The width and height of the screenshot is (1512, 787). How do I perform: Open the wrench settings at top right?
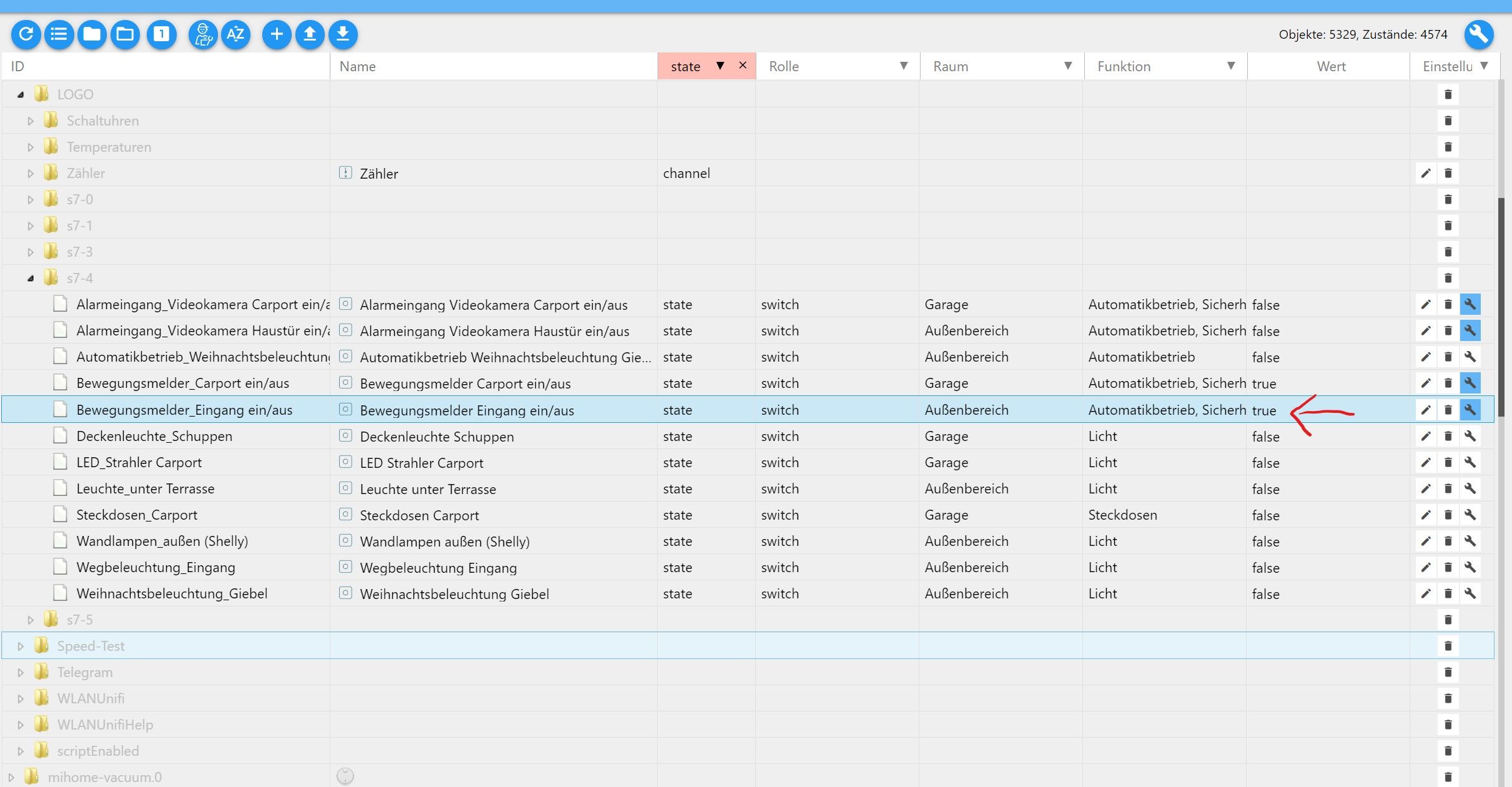click(x=1478, y=34)
